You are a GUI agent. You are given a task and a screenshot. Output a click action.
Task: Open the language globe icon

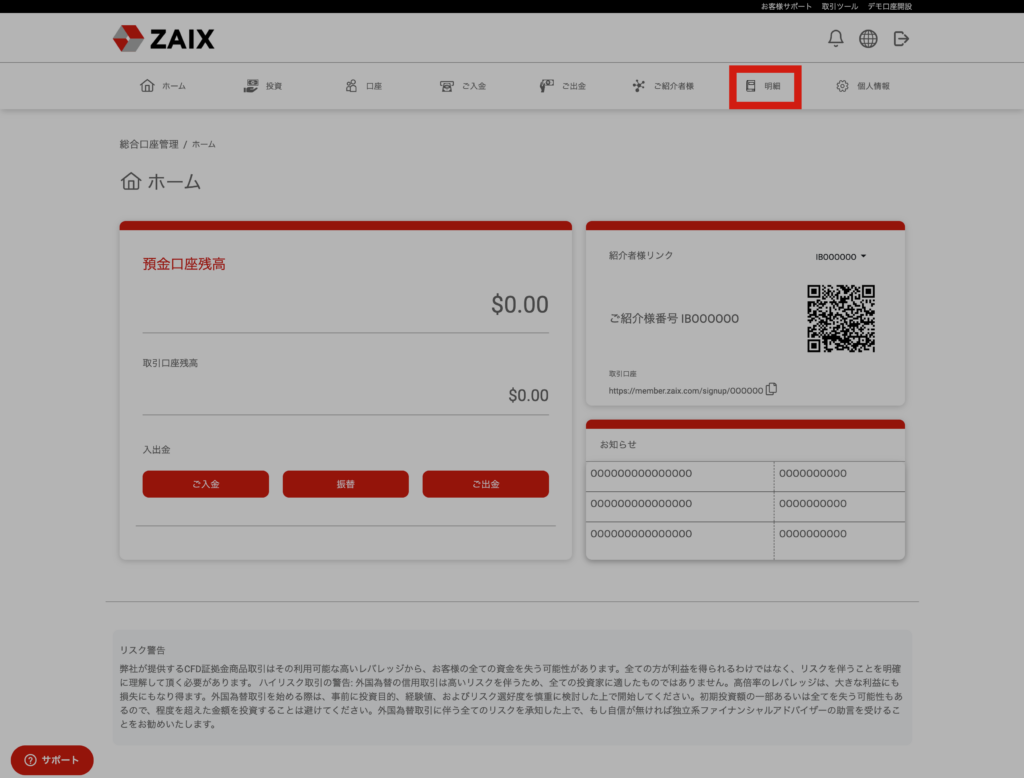pos(868,39)
